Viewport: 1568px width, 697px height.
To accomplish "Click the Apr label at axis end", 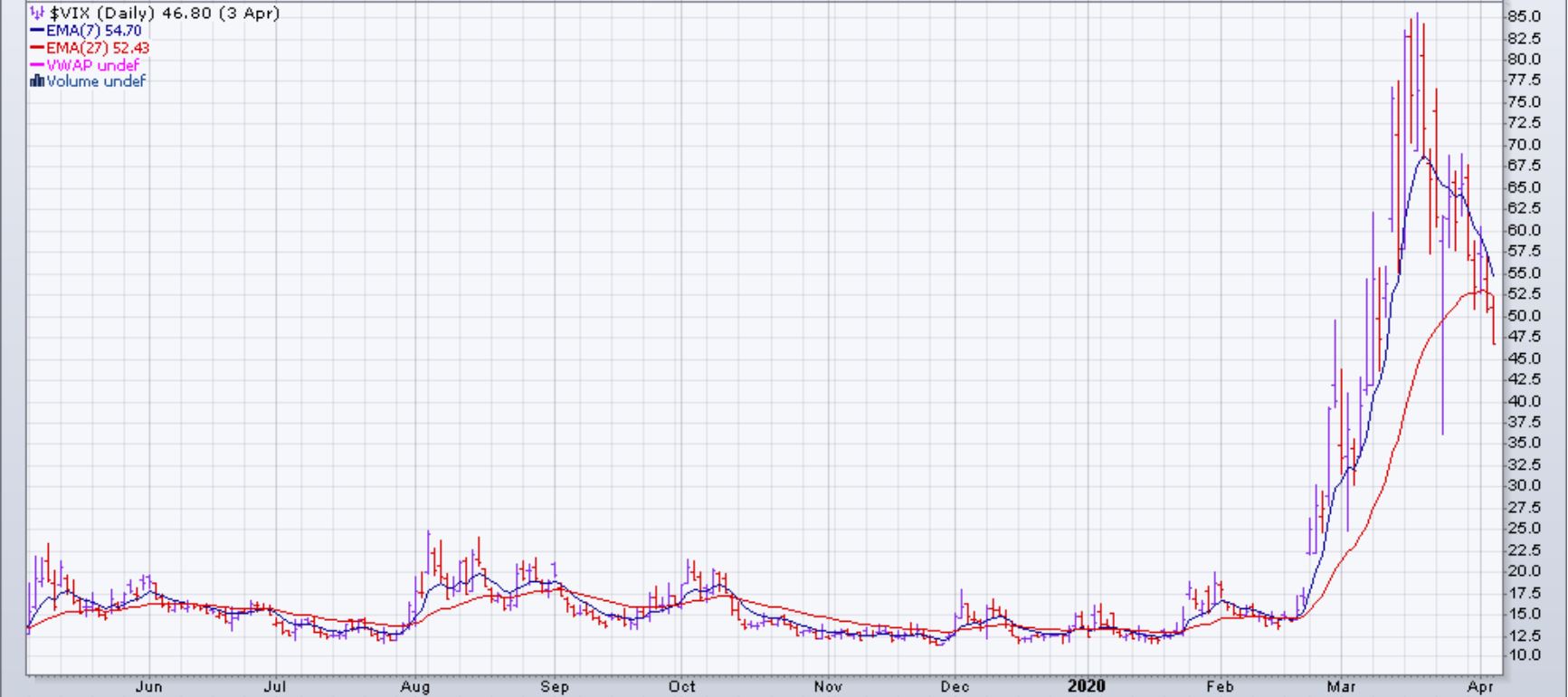I will (1480, 687).
